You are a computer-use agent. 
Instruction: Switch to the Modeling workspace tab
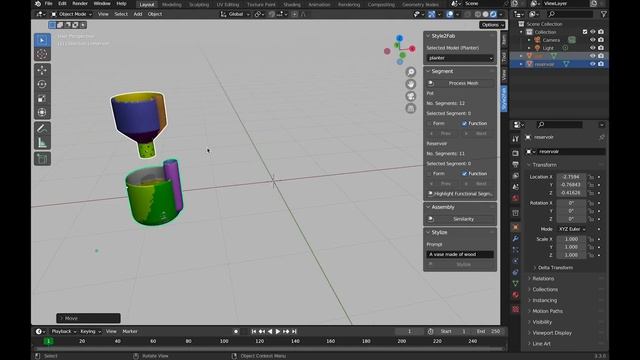171,4
